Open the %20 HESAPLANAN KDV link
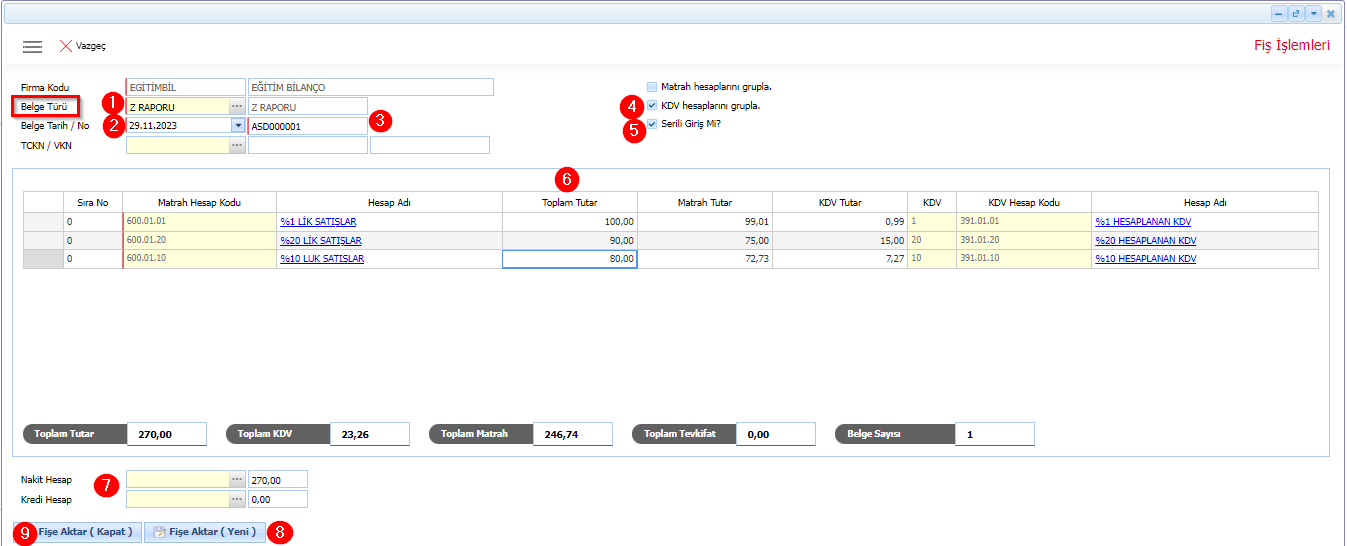The width and height of the screenshot is (1347, 546). (x=1146, y=241)
